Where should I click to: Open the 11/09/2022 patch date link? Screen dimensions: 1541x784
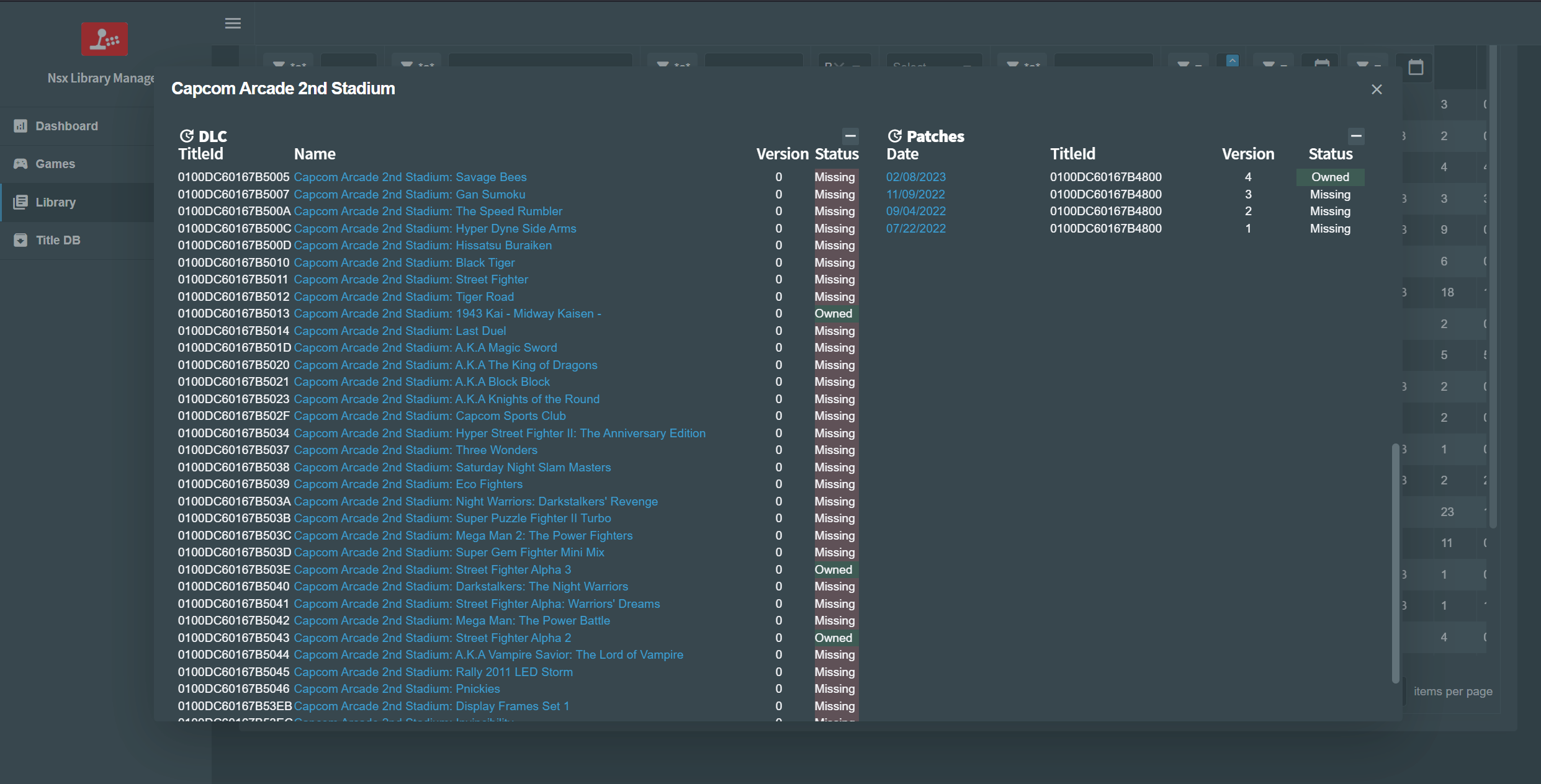(915, 194)
